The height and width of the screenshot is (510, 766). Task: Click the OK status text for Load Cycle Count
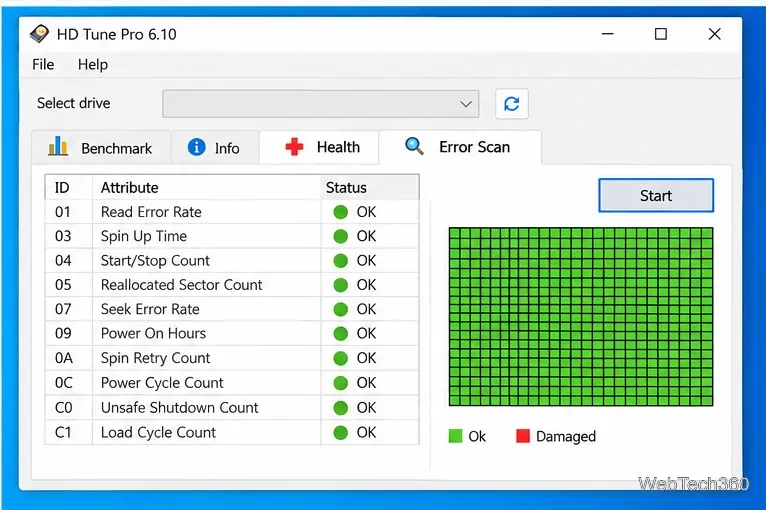pos(366,433)
